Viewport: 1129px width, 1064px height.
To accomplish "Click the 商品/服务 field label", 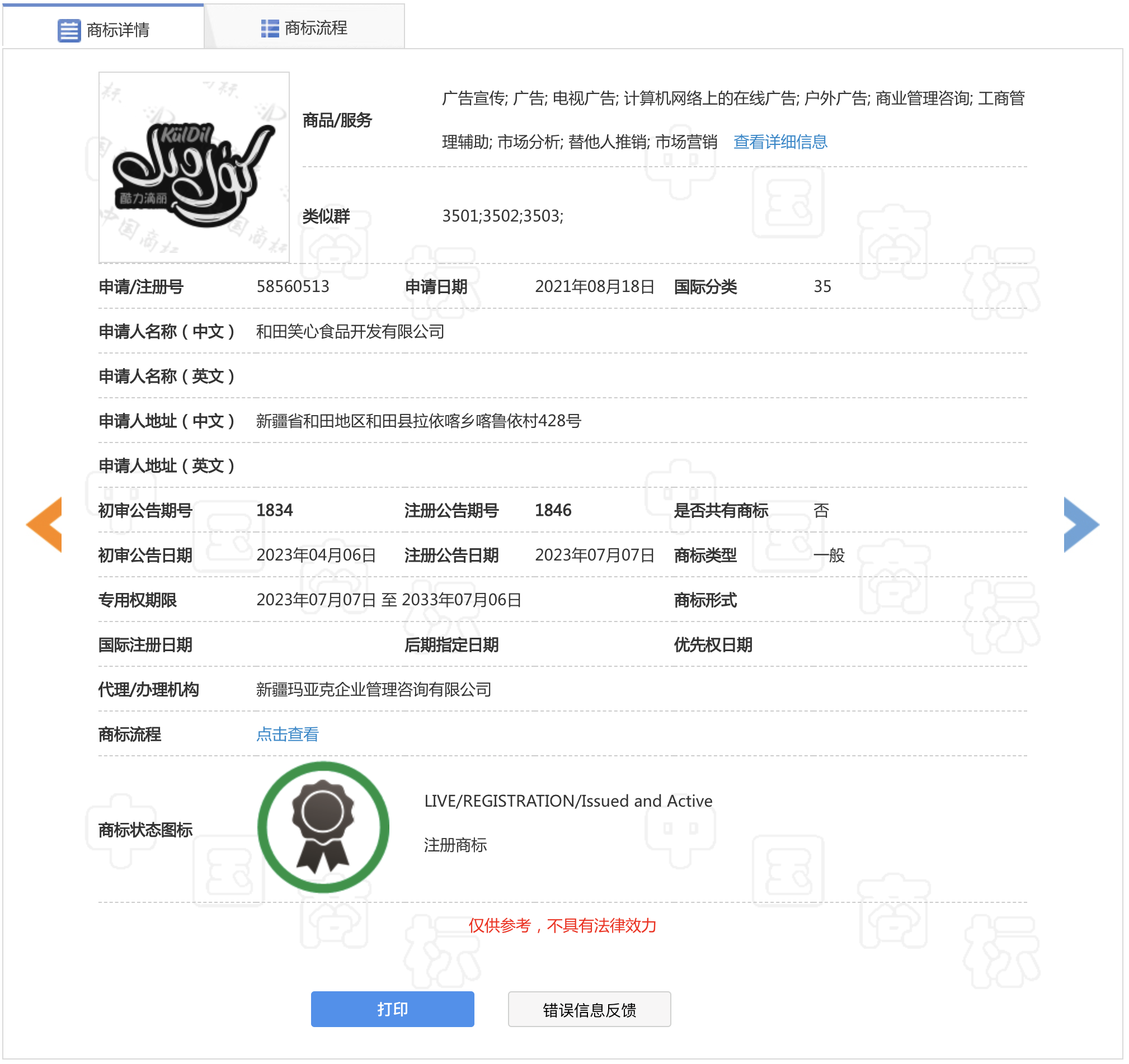I will [337, 120].
